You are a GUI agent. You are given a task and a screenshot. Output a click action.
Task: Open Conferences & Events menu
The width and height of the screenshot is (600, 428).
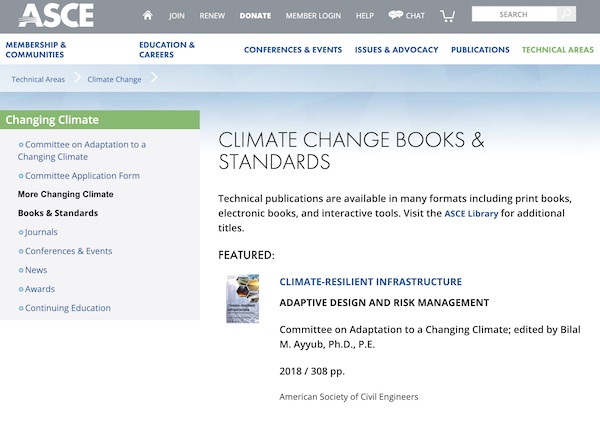(293, 50)
